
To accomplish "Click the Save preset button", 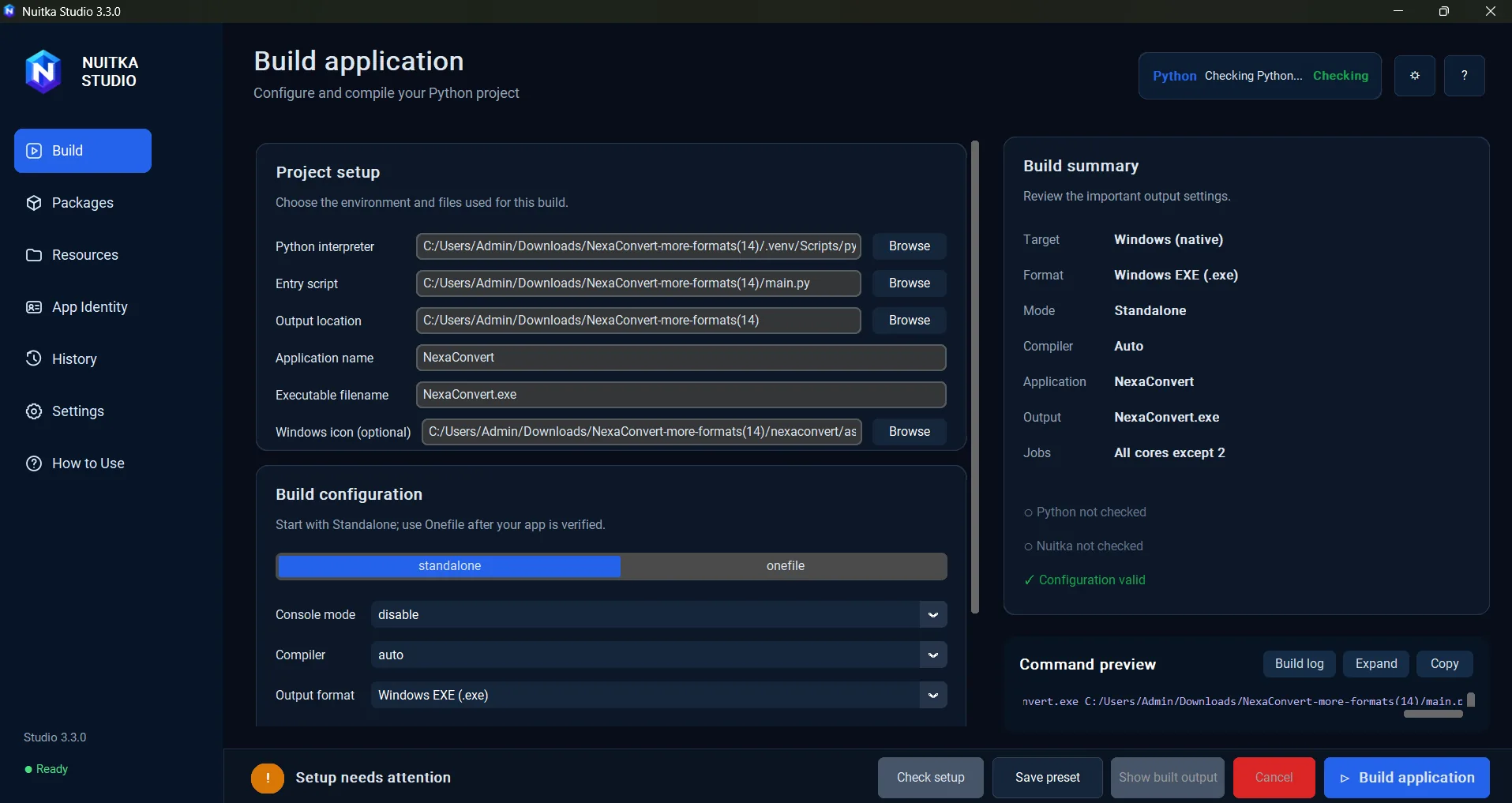I will tap(1048, 778).
